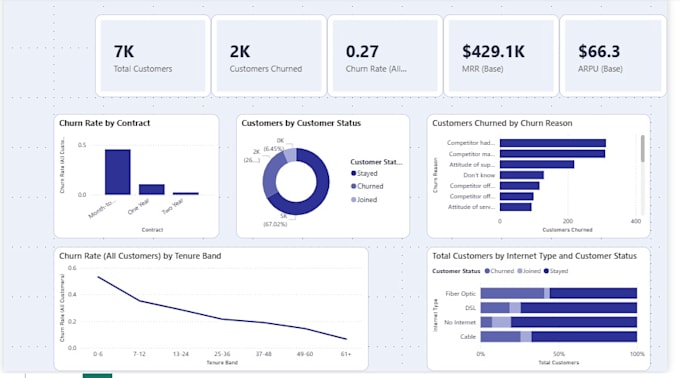This screenshot has width=680, height=378.
Task: Select the 'Attitude of sup...' churn reason bar
Action: (x=537, y=164)
